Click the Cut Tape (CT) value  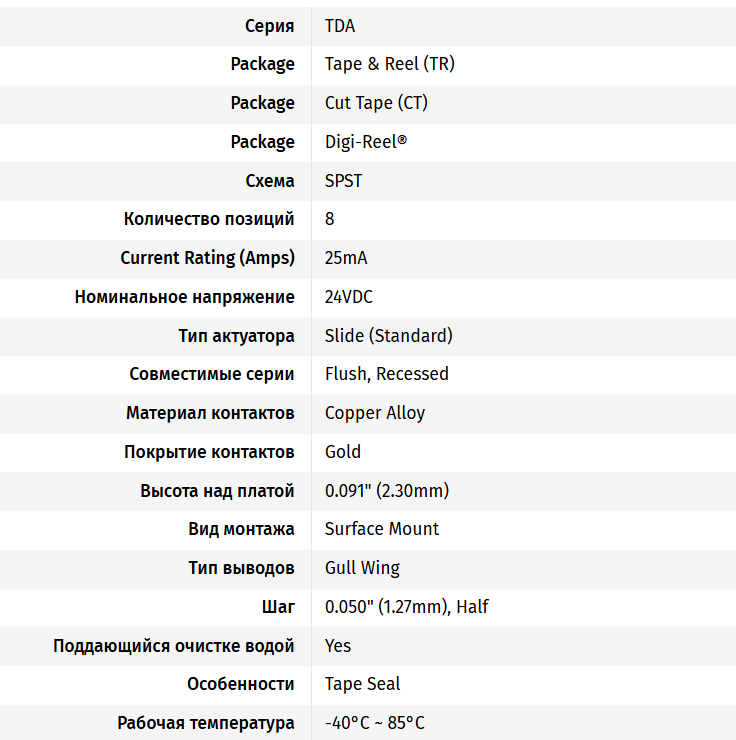tap(376, 103)
